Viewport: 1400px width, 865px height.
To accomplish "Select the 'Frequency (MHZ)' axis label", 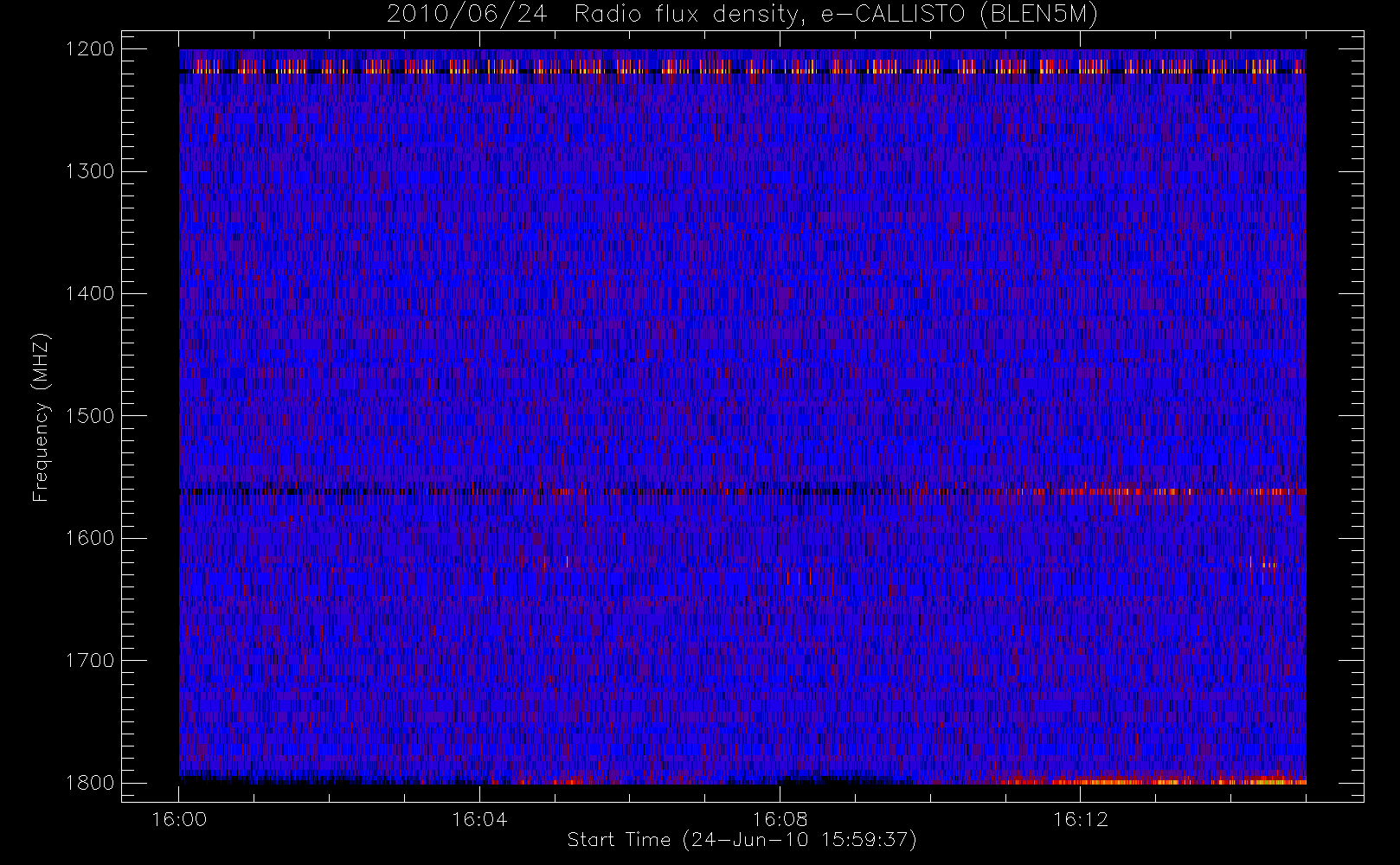I will [x=41, y=417].
